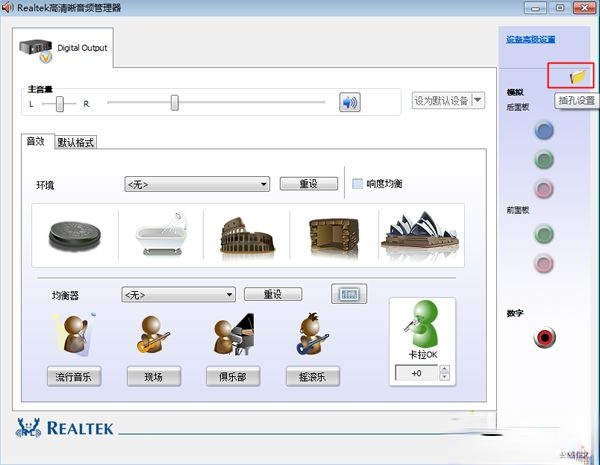Open jack settings folder icon
This screenshot has height=465, width=600.
(577, 77)
